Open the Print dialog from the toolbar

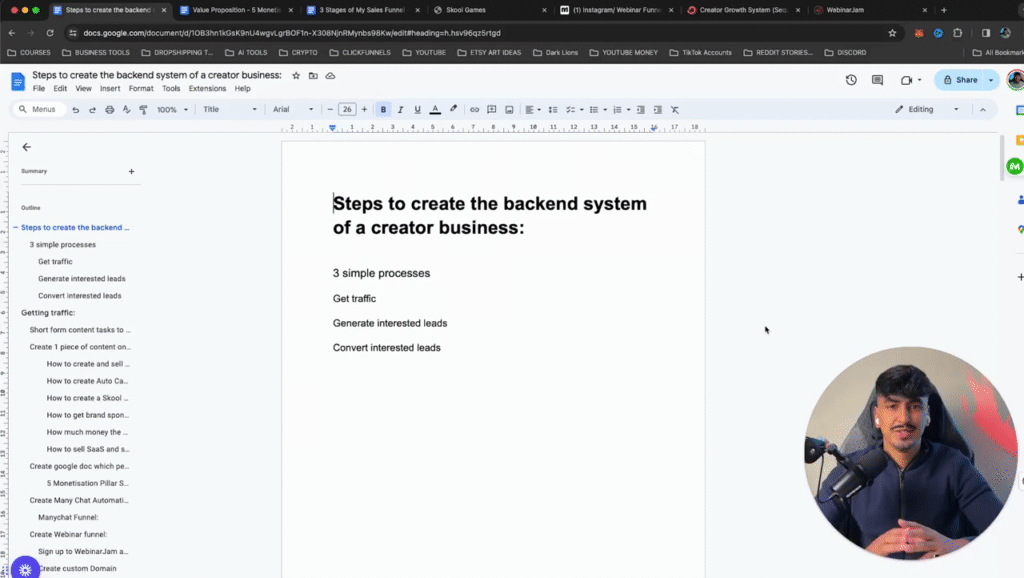[109, 109]
